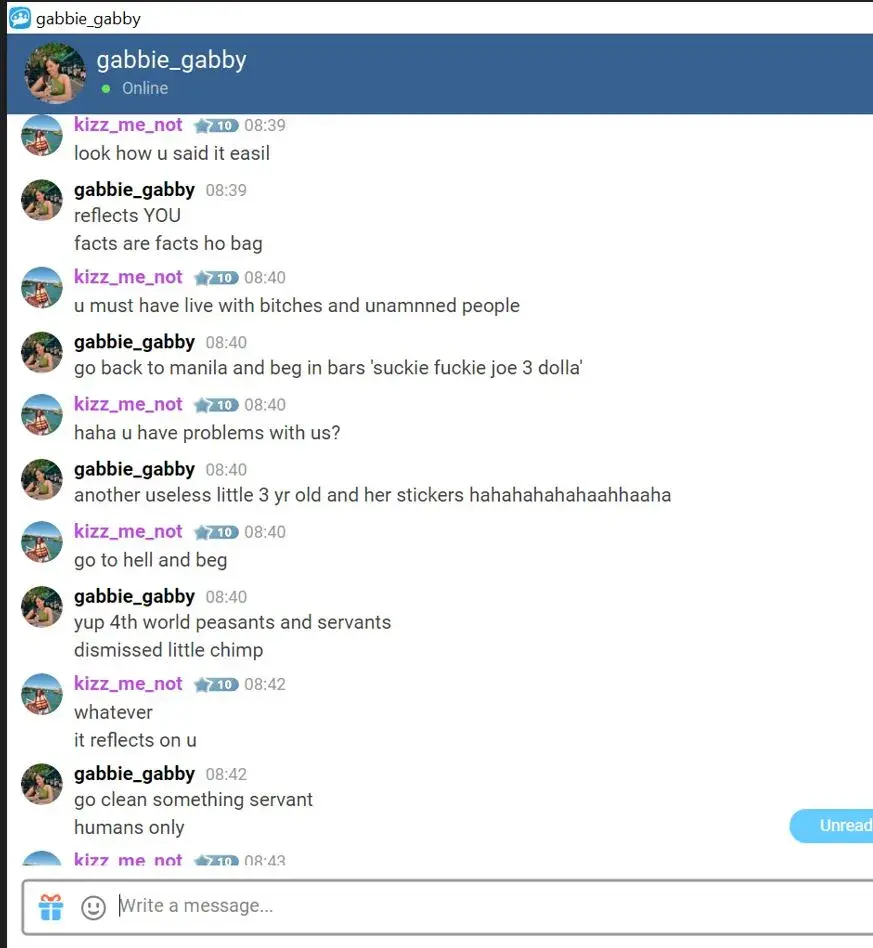The image size is (873, 948).
Task: Click gabbie_gabby header profile picture
Action: [x=55, y=73]
